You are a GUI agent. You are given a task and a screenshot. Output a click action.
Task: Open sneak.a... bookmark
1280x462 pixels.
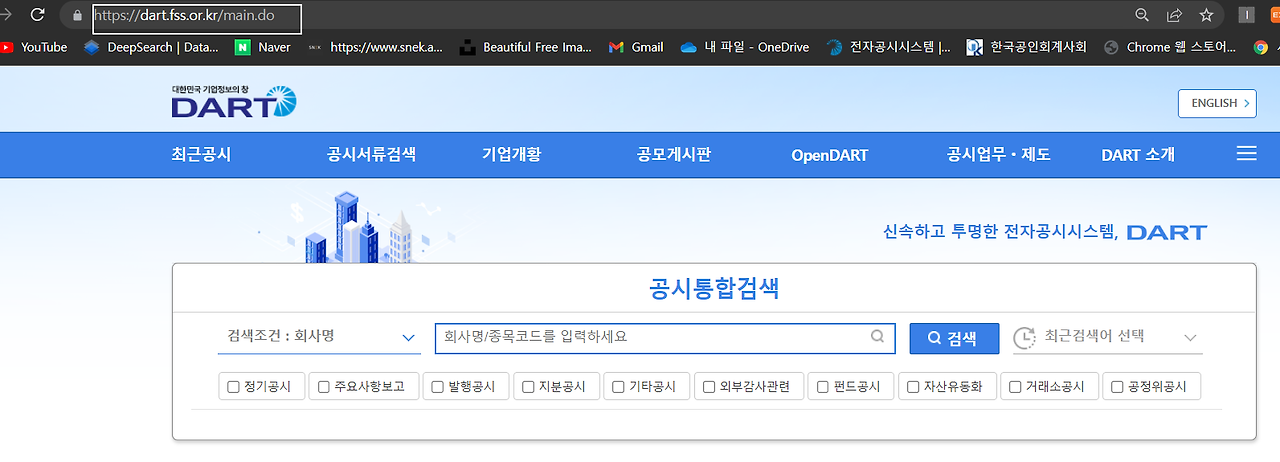click(375, 47)
